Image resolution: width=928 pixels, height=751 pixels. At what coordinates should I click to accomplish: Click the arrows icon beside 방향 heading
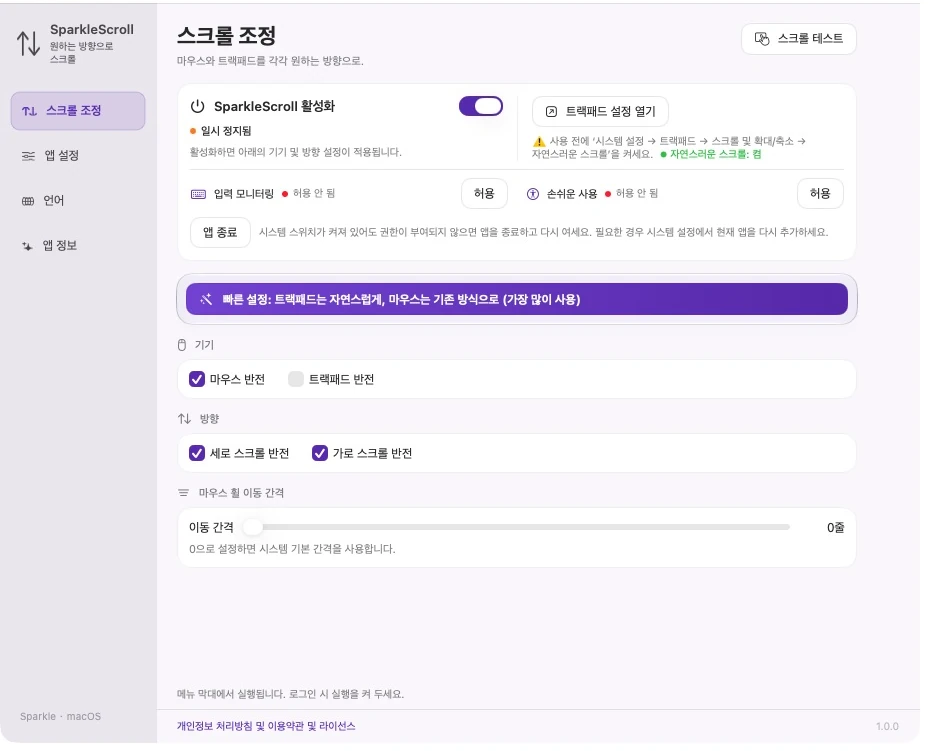pyautogui.click(x=185, y=419)
